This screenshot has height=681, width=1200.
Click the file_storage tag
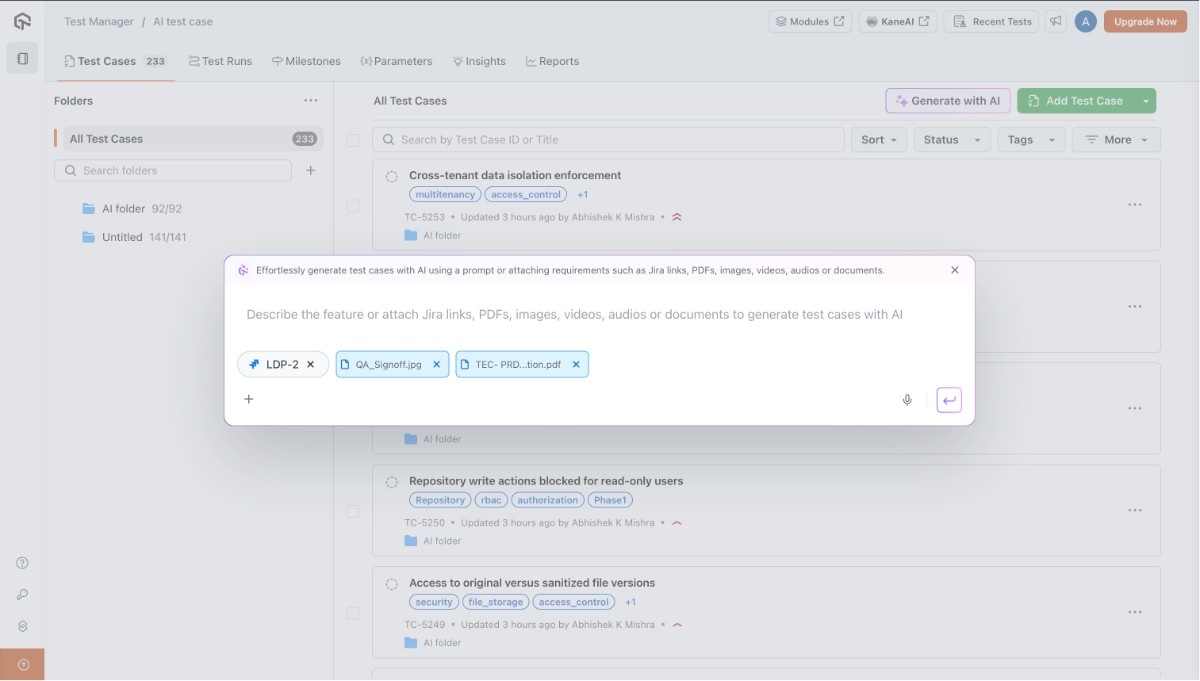[x=495, y=602]
